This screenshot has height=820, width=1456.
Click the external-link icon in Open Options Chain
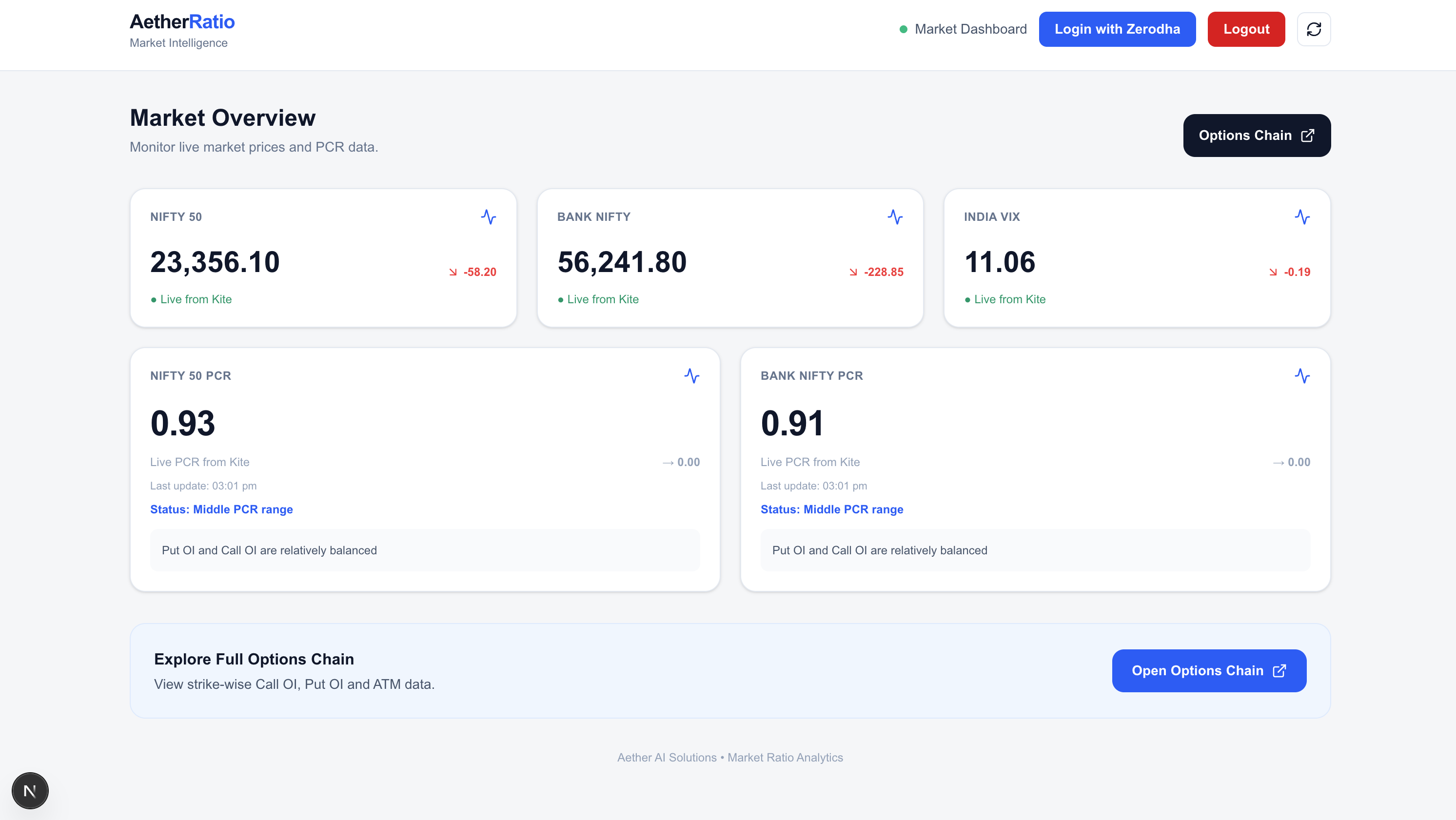click(x=1279, y=671)
